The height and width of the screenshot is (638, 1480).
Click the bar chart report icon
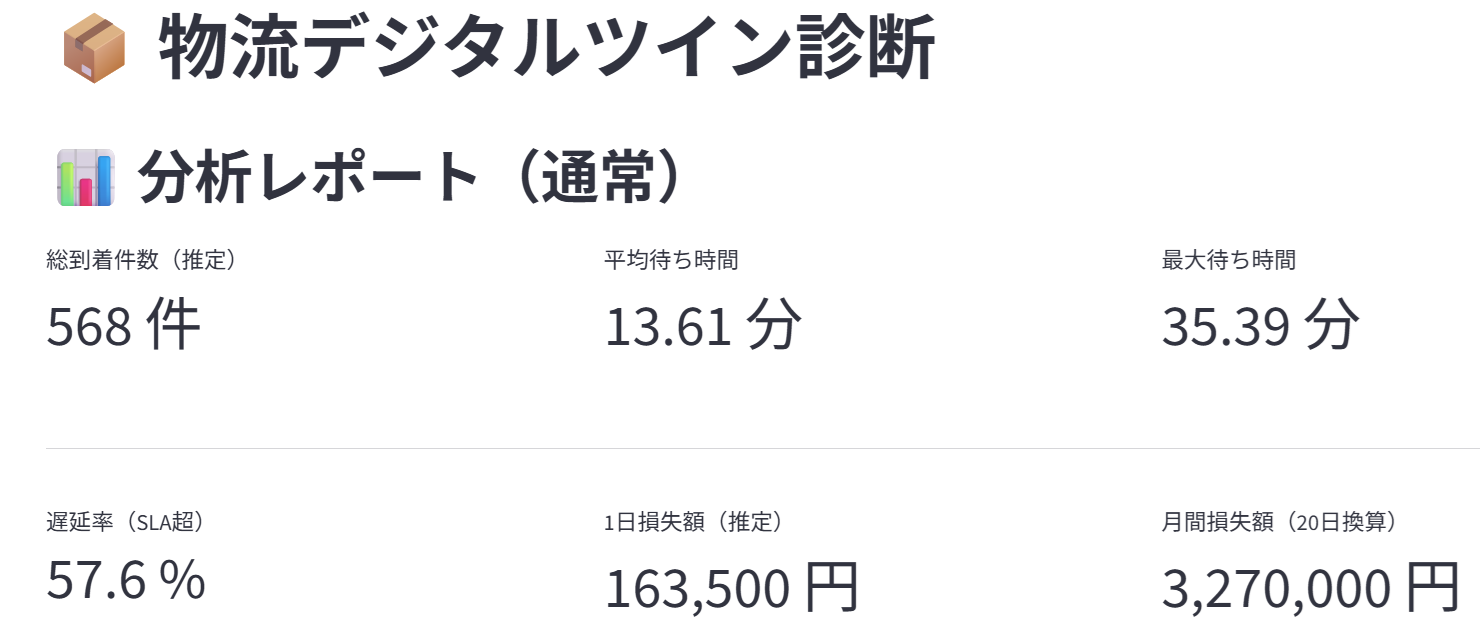click(x=85, y=178)
